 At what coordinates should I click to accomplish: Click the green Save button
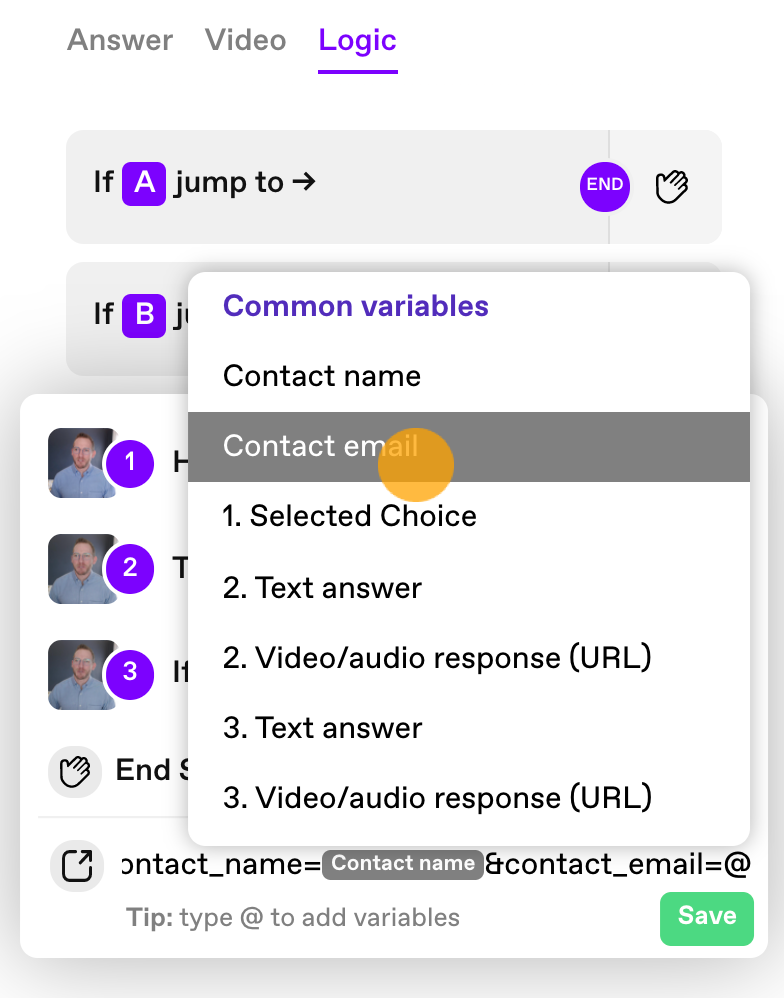coord(706,918)
